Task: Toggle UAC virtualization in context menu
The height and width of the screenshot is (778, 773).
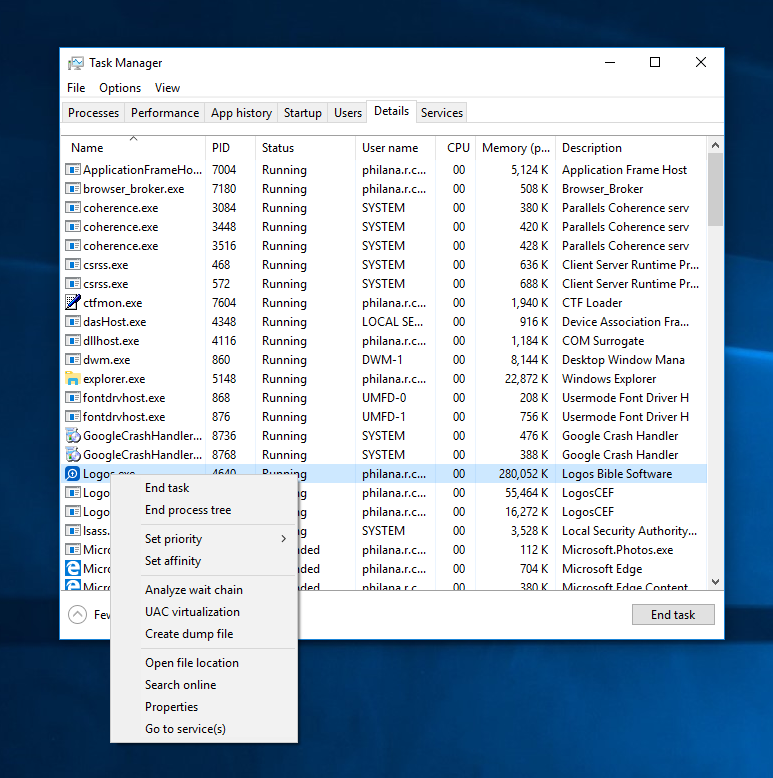Action: click(x=204, y=612)
